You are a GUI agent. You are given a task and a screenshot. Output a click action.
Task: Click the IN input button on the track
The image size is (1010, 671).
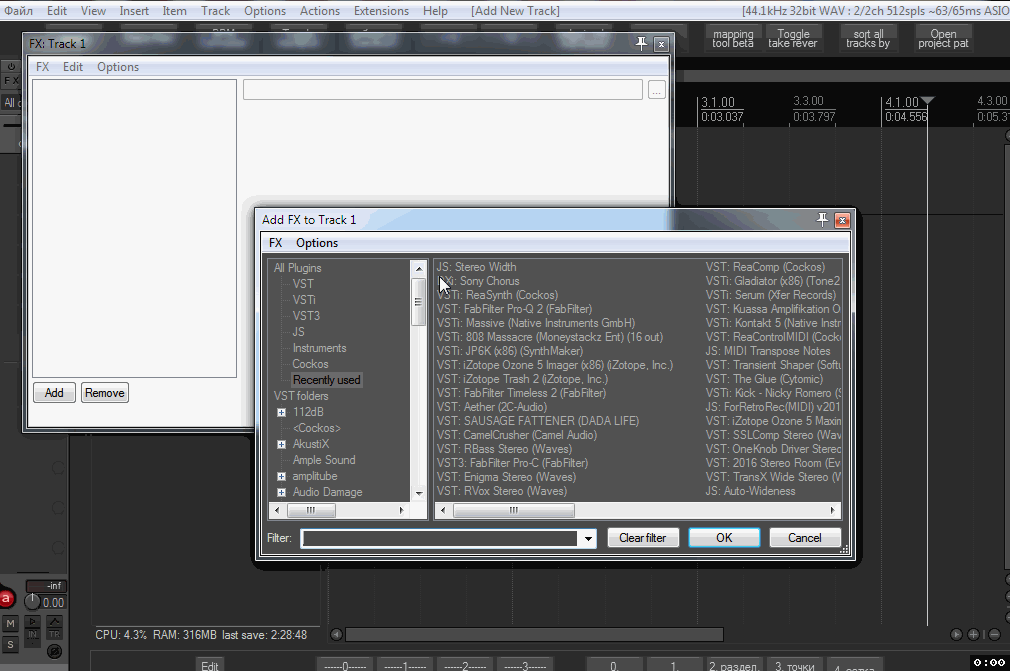(x=32, y=635)
